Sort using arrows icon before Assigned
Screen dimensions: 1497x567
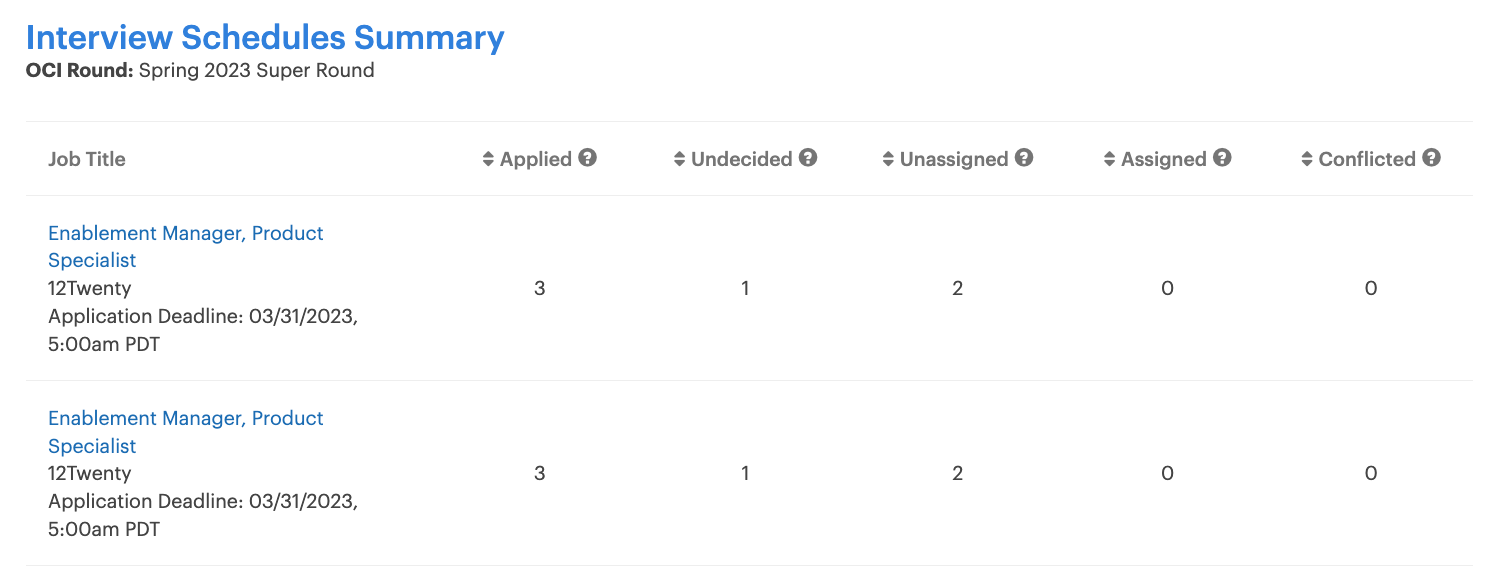[x=1109, y=159]
